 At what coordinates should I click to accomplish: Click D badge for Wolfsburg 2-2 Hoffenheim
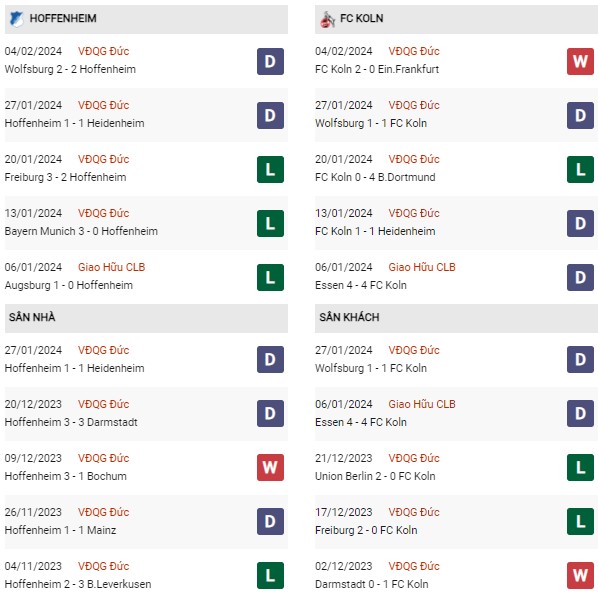pyautogui.click(x=270, y=61)
